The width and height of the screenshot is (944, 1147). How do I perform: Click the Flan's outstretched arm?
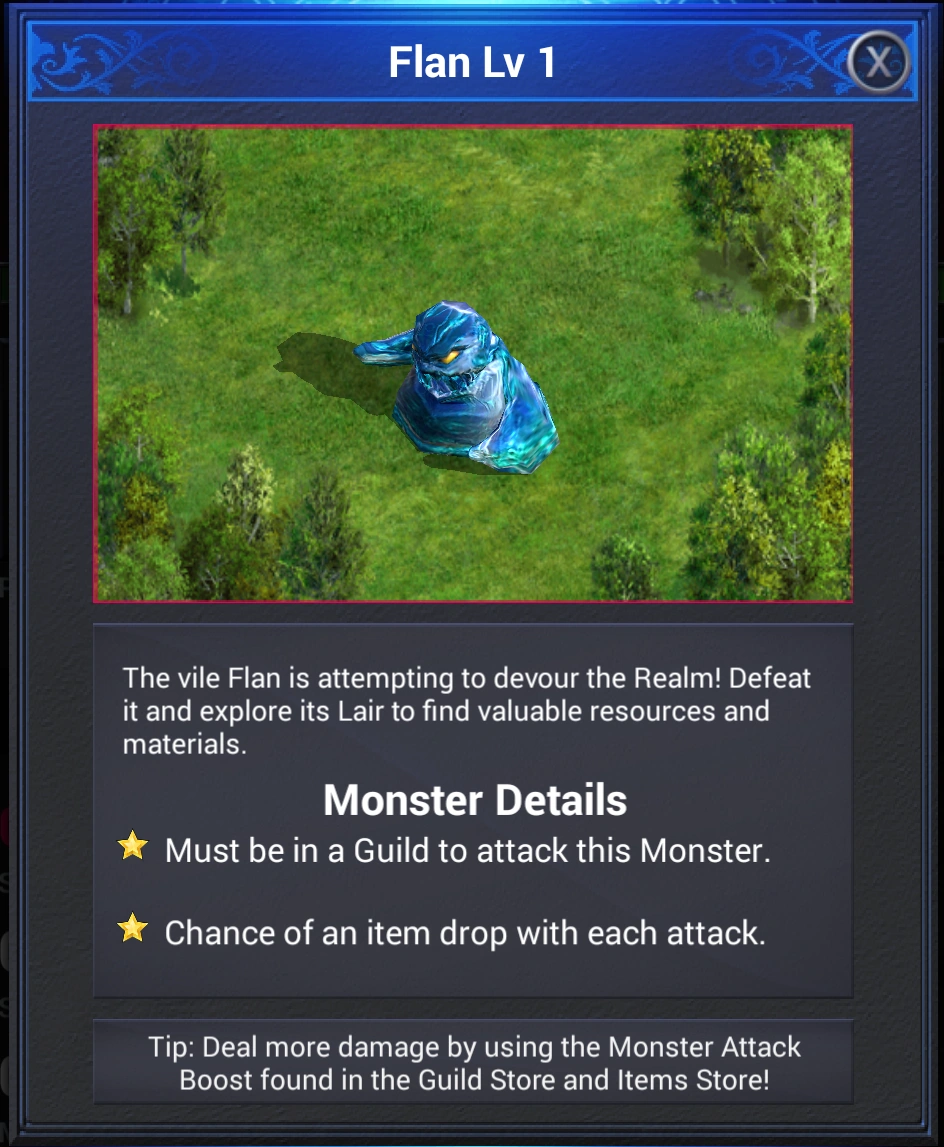point(384,348)
